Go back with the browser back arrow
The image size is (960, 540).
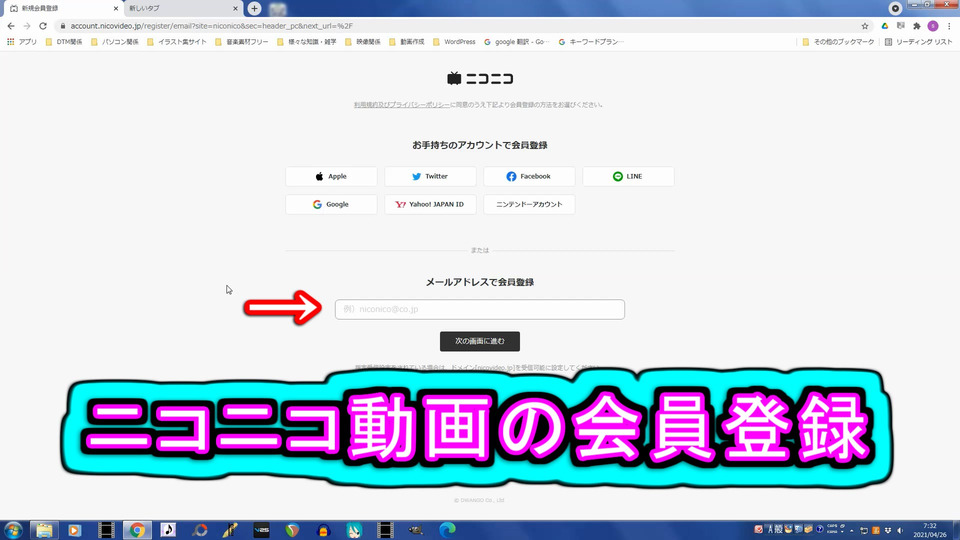coord(11,26)
